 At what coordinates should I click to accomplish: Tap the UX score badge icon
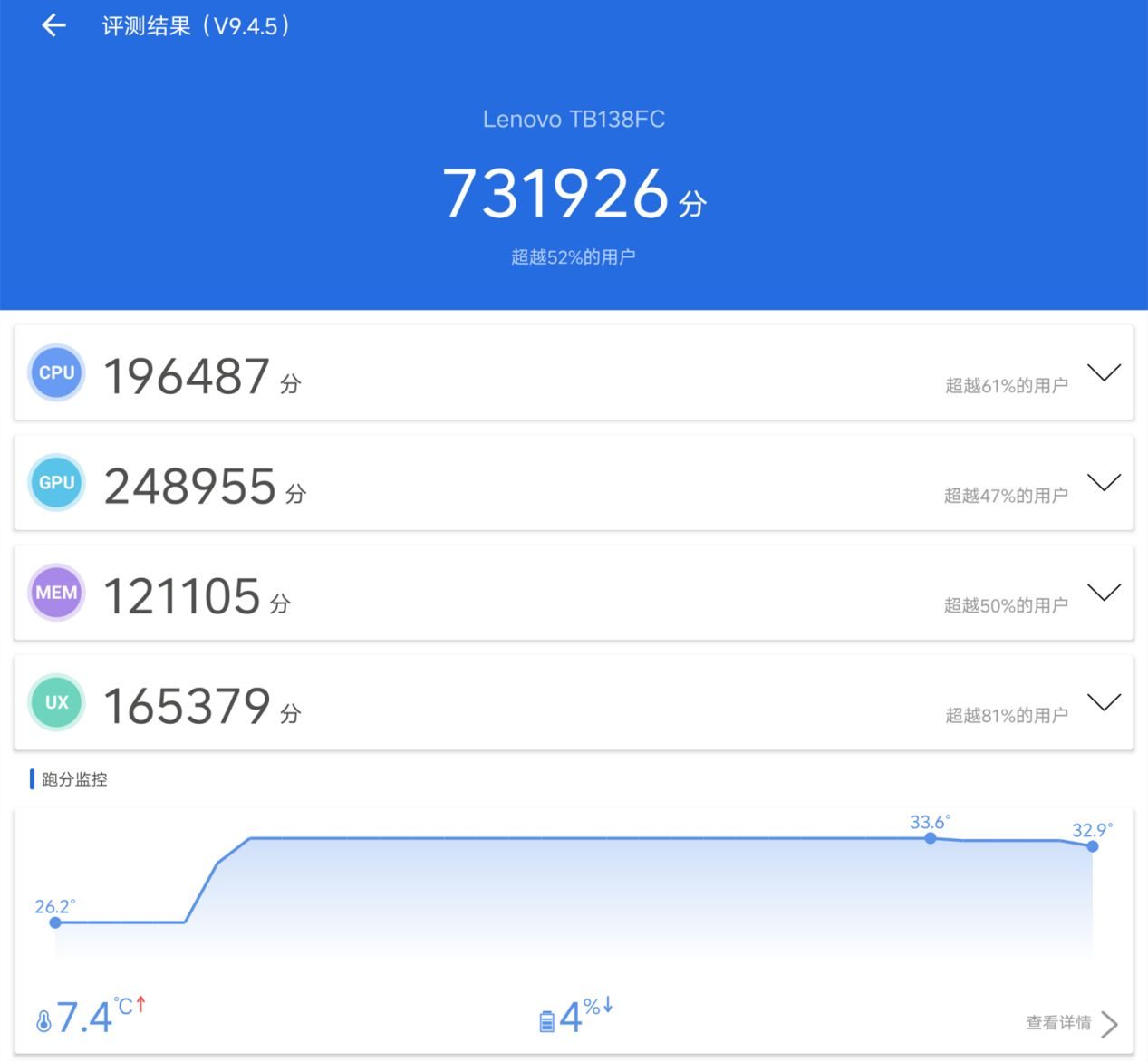pyautogui.click(x=57, y=702)
